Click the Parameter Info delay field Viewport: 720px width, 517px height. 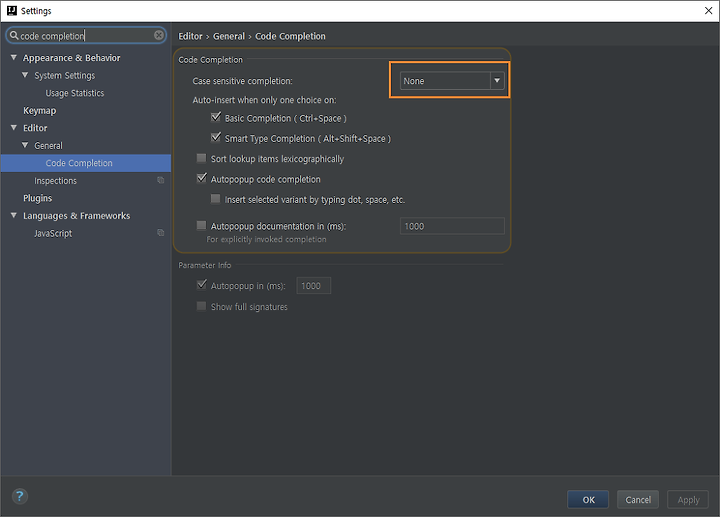314,286
